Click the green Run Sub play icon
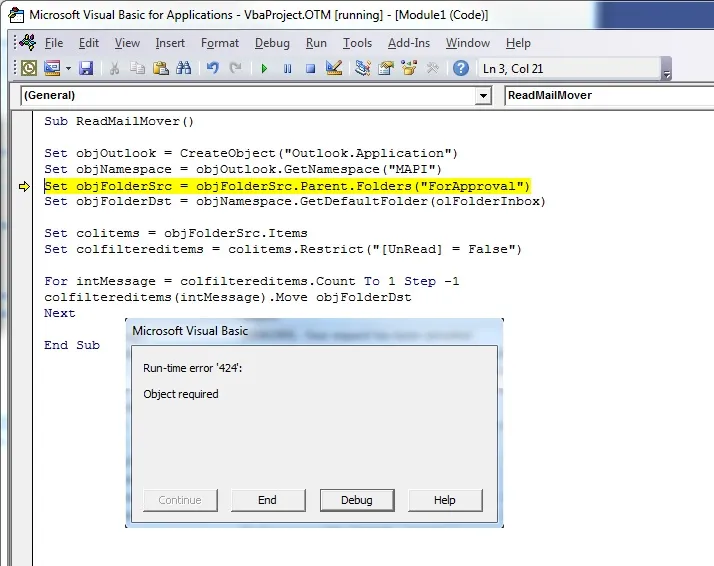This screenshot has width=714, height=566. (264, 69)
